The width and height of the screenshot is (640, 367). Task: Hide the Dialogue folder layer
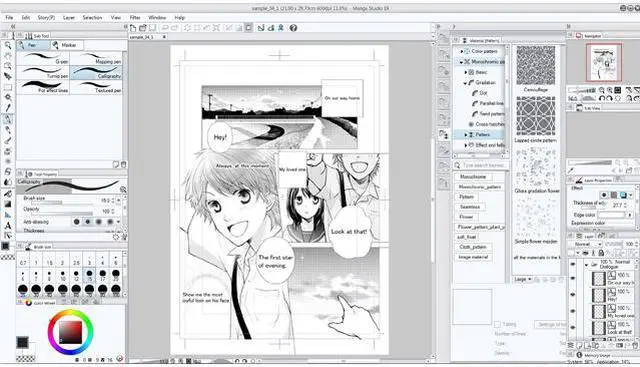tap(572, 264)
